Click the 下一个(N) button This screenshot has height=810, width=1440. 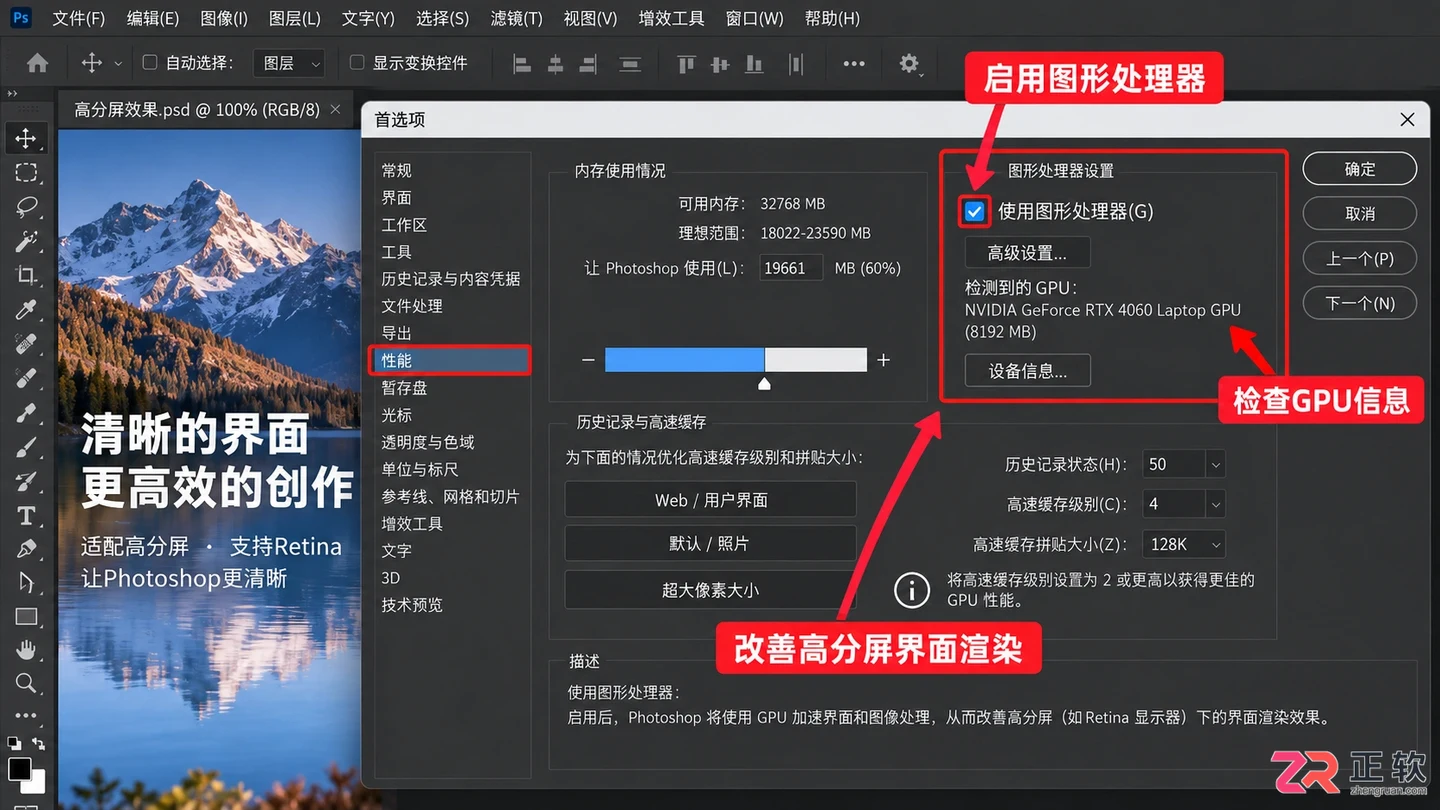click(x=1360, y=303)
